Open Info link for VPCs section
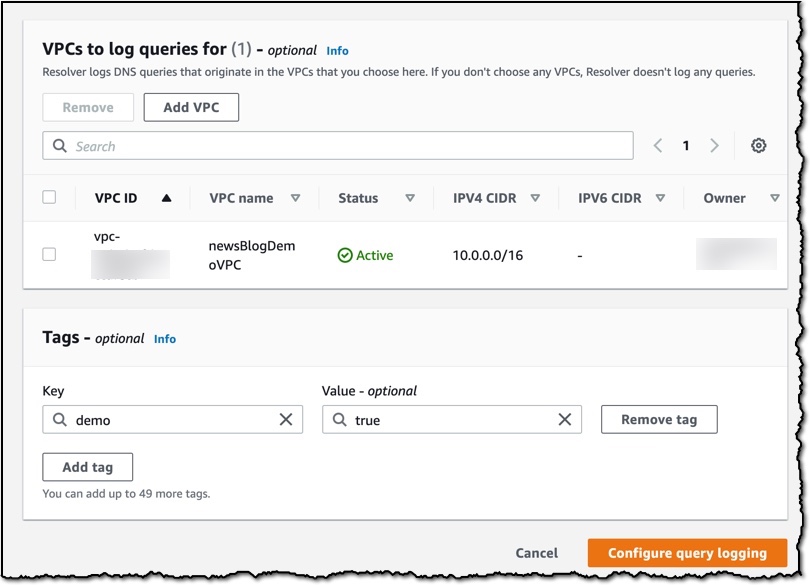The image size is (810, 585). pos(337,51)
